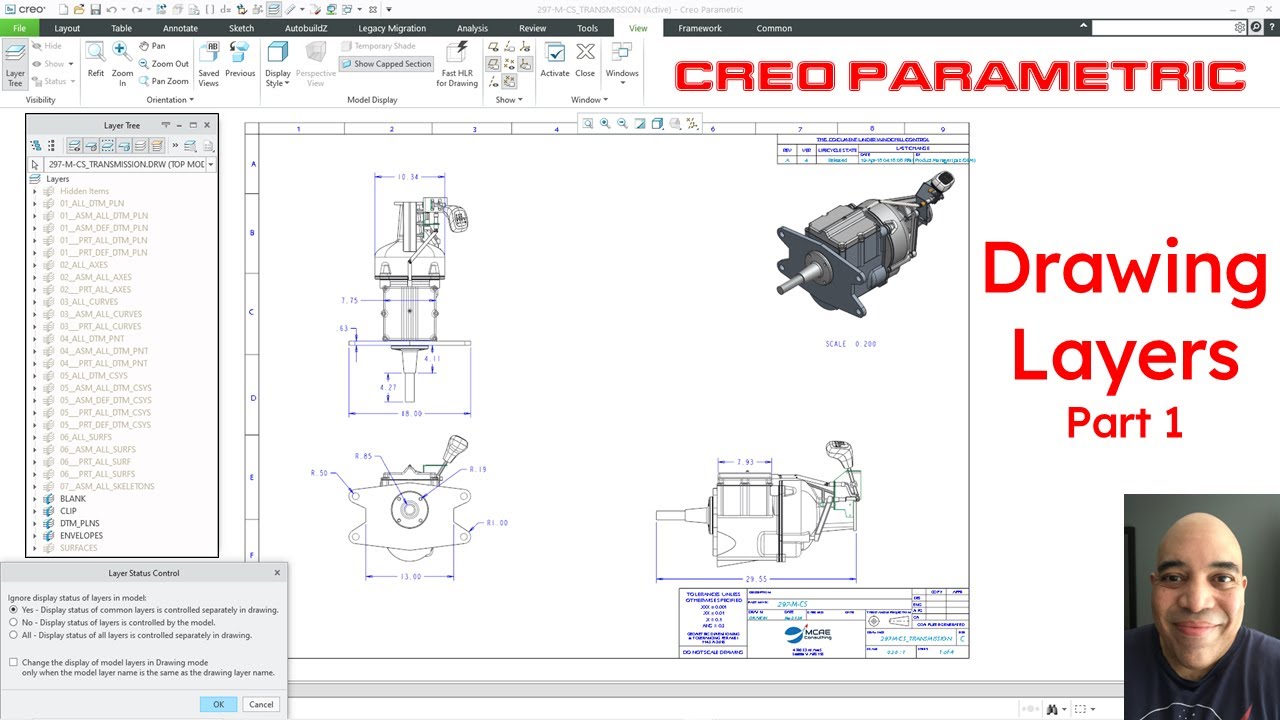Switch to the Layout tab
Screen dimensions: 1280x720
(x=67, y=28)
